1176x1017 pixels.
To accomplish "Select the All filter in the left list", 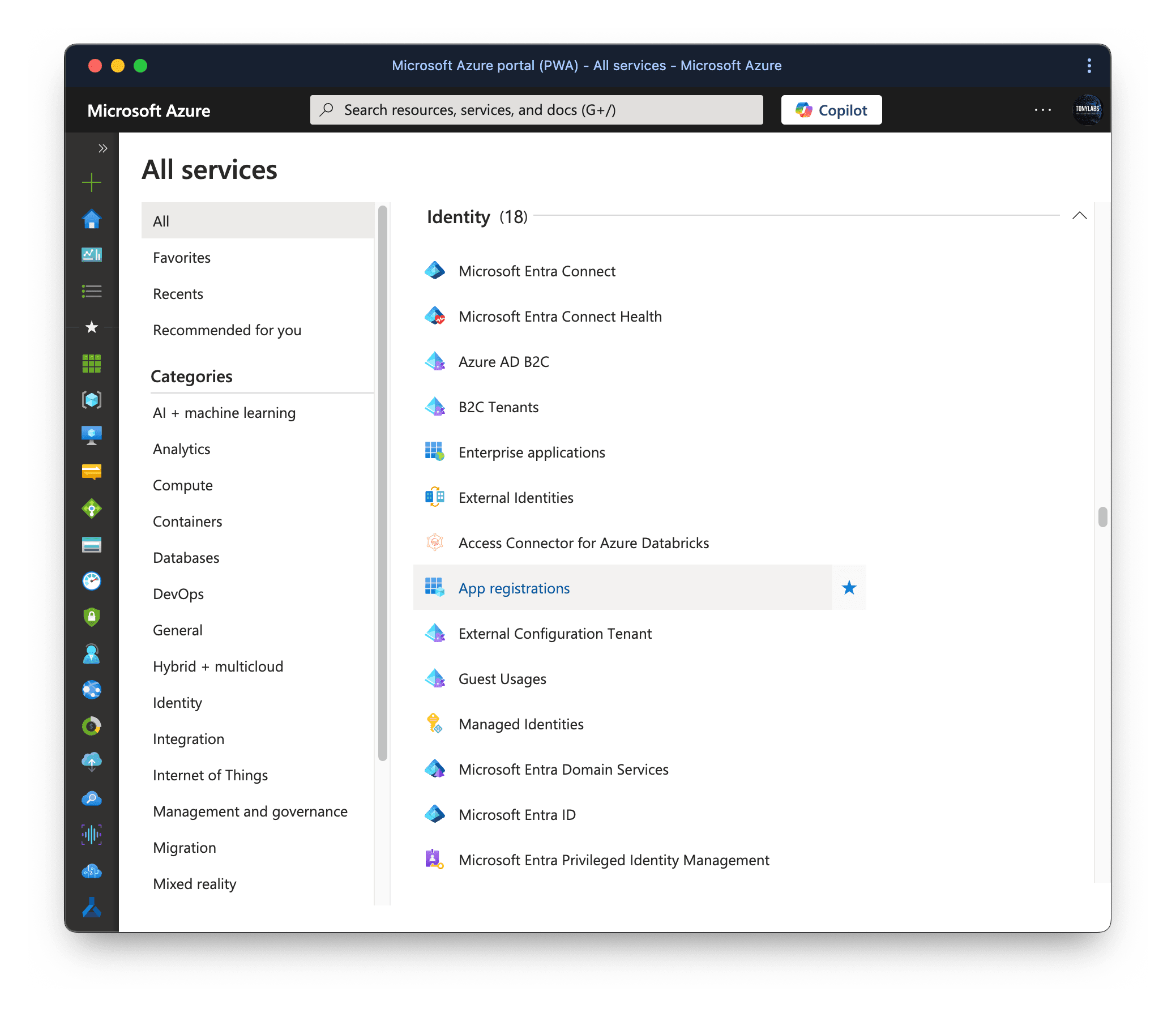I will click(x=258, y=221).
